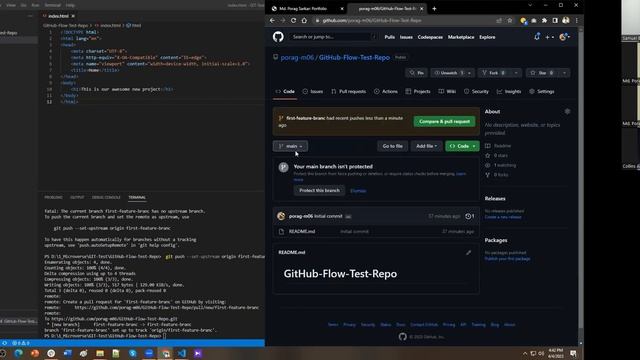Screen dimensions: 640x360
Task: Open the repository Settings tab
Action: click(542, 91)
